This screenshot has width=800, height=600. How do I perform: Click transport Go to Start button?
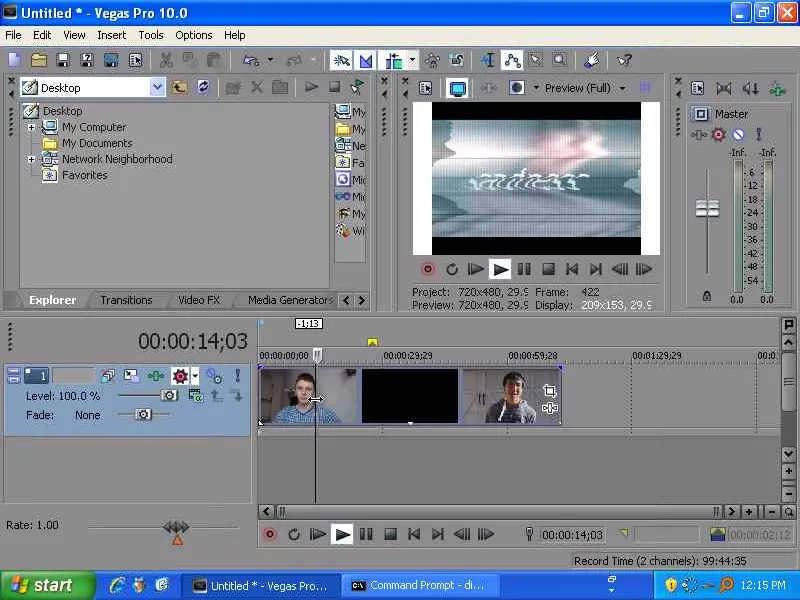click(414, 534)
